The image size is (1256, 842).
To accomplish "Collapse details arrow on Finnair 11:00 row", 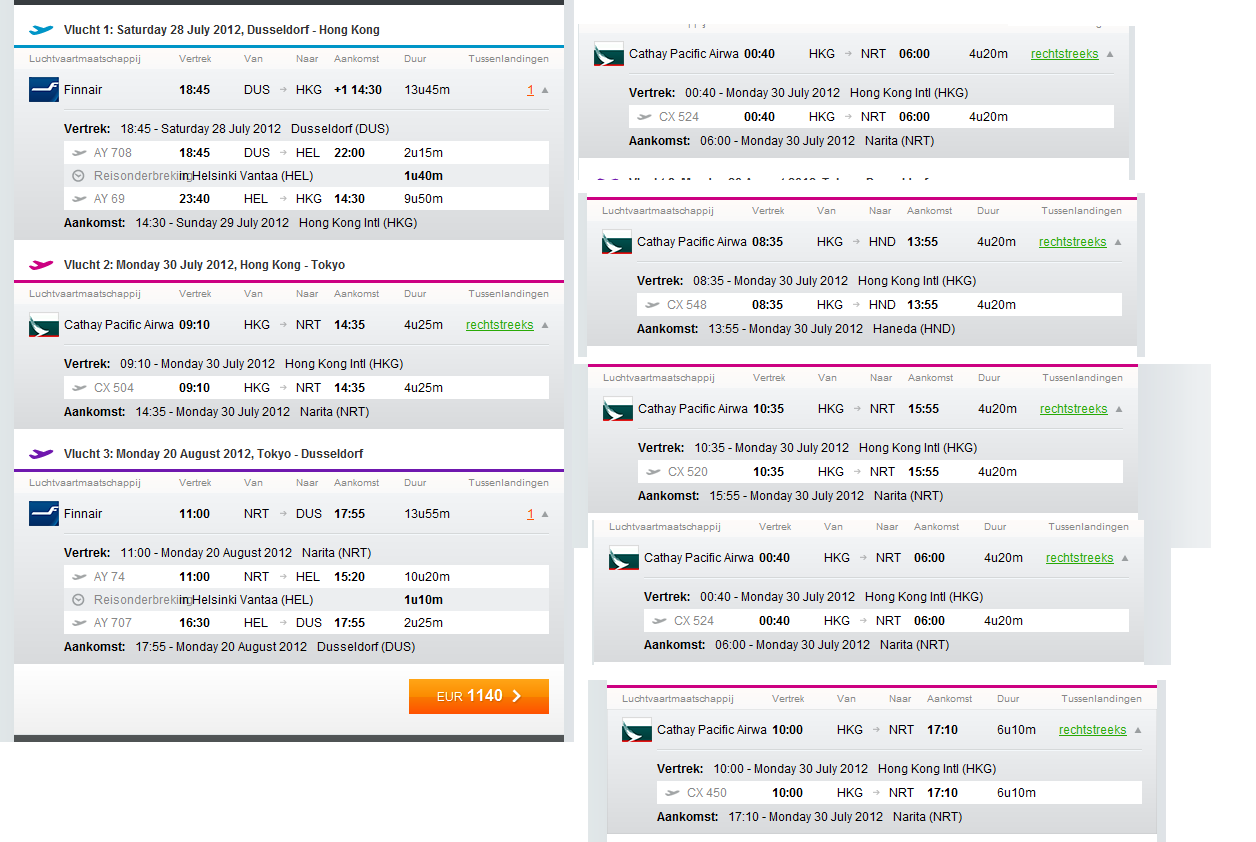I will 545,514.
